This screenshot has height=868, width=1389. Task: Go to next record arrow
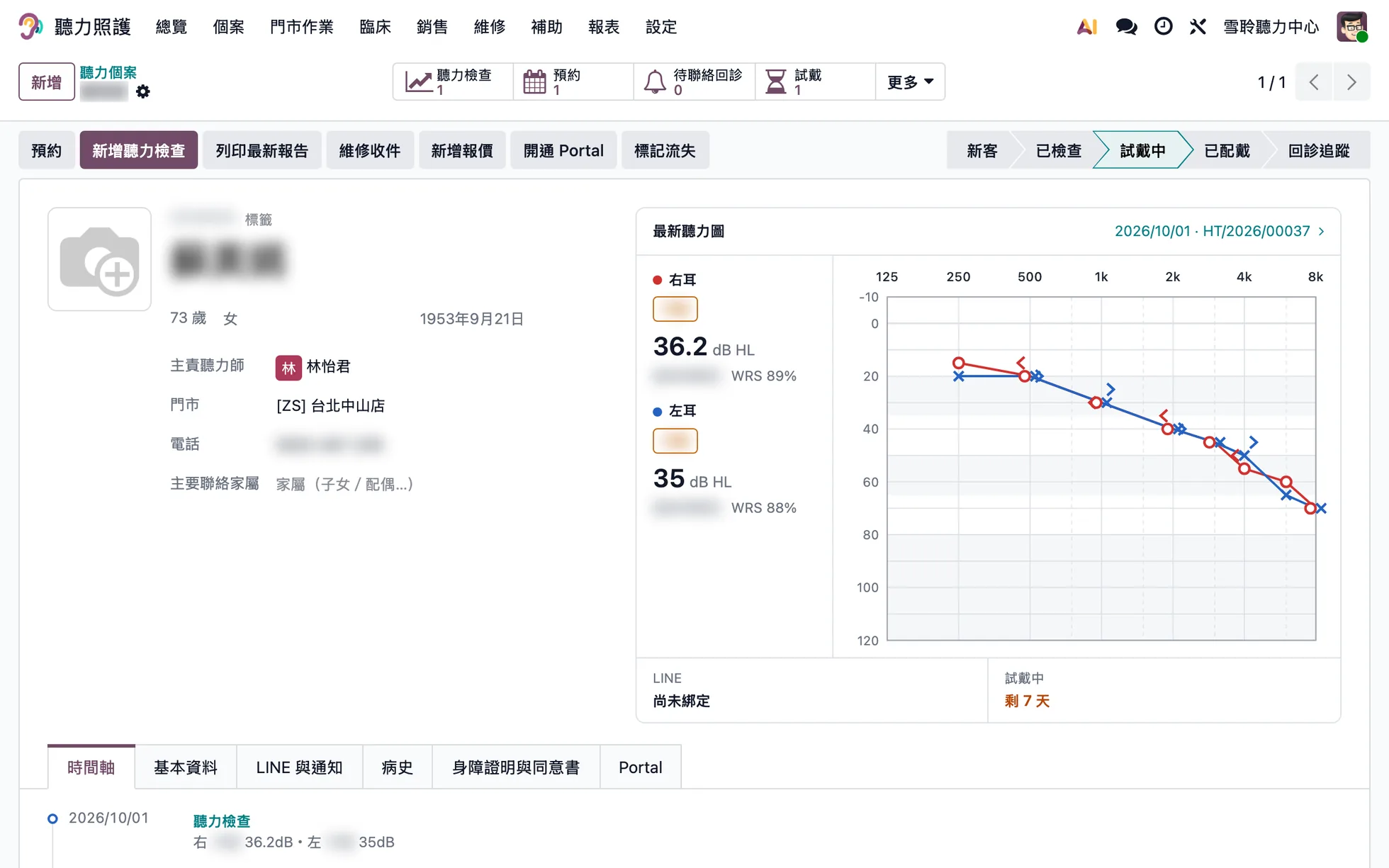(1351, 82)
